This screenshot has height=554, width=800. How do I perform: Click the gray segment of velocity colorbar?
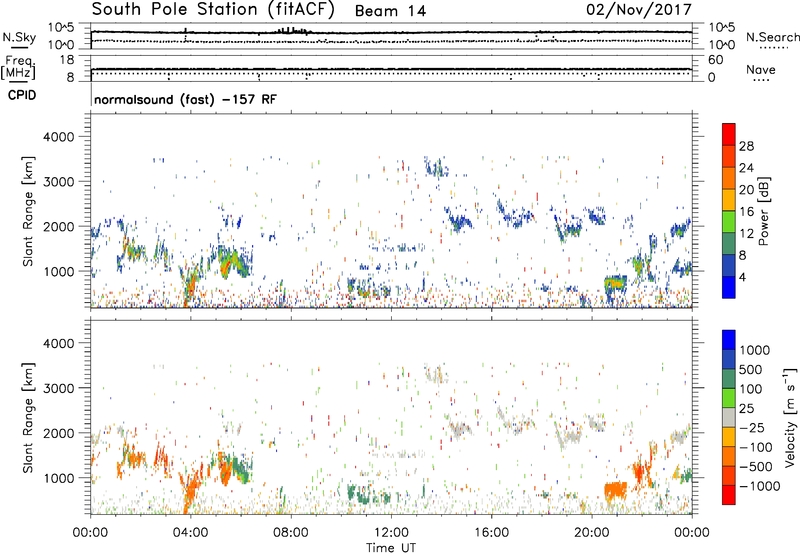[x=729, y=417]
